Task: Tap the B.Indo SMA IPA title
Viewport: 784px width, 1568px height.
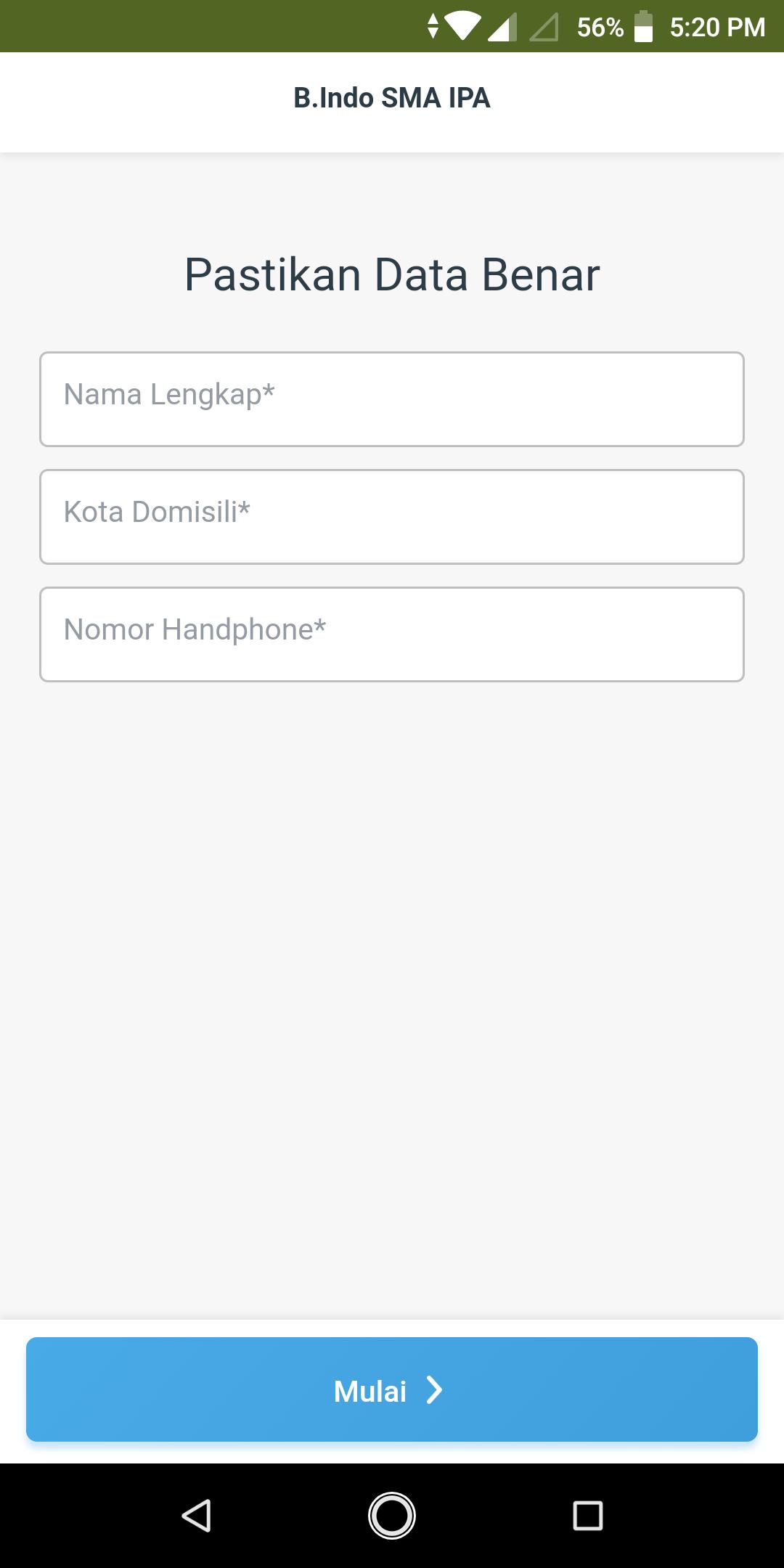Action: 392,98
